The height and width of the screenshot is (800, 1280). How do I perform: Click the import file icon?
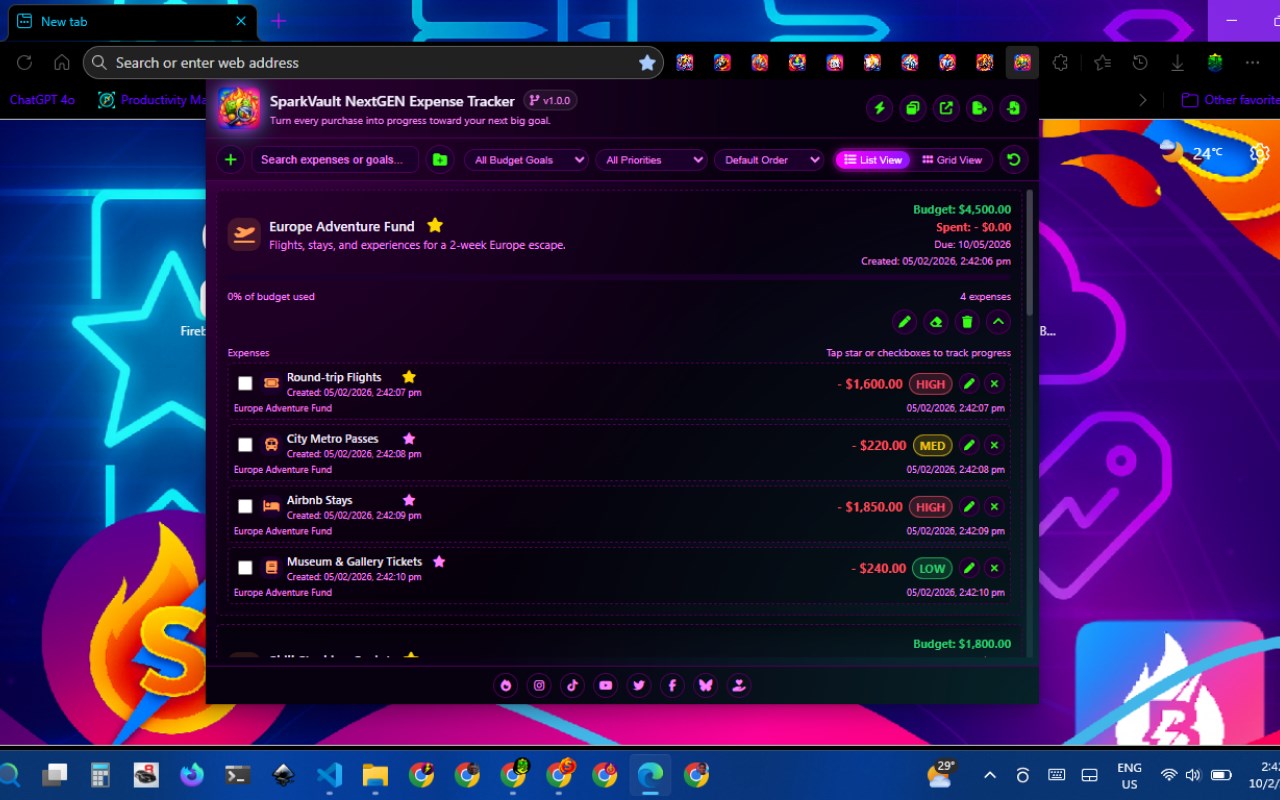[1014, 108]
